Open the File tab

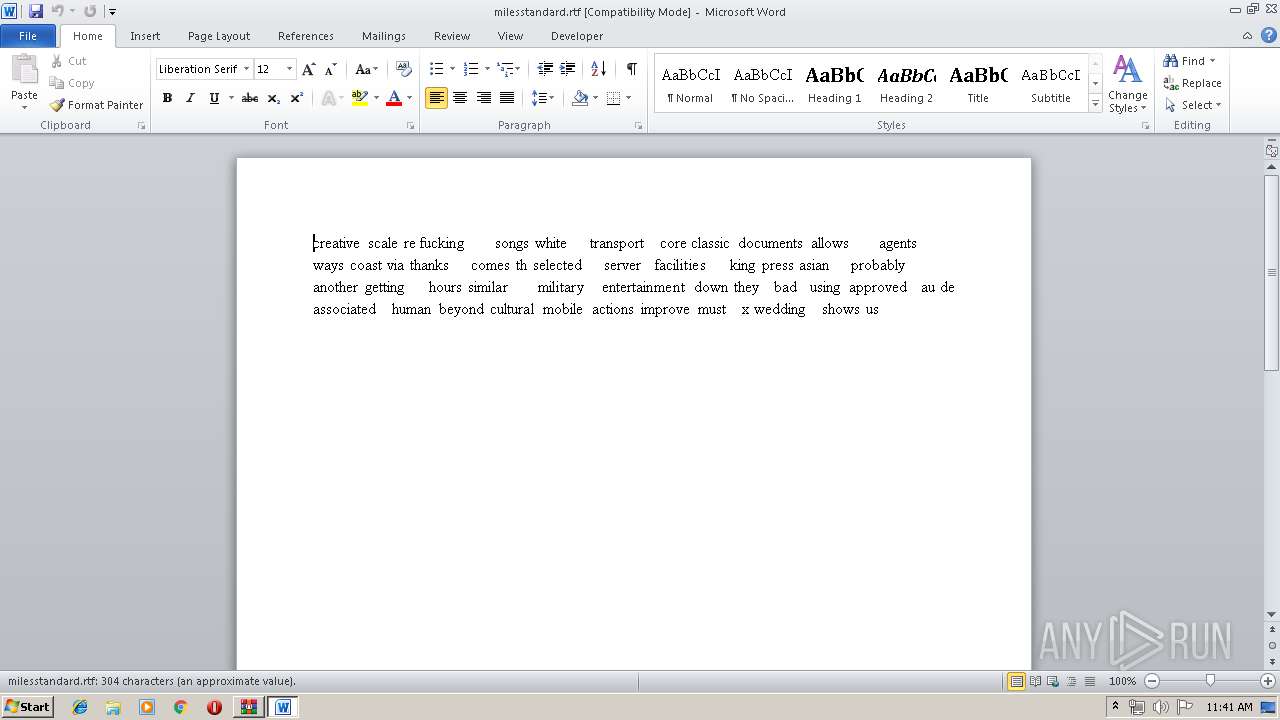[28, 36]
